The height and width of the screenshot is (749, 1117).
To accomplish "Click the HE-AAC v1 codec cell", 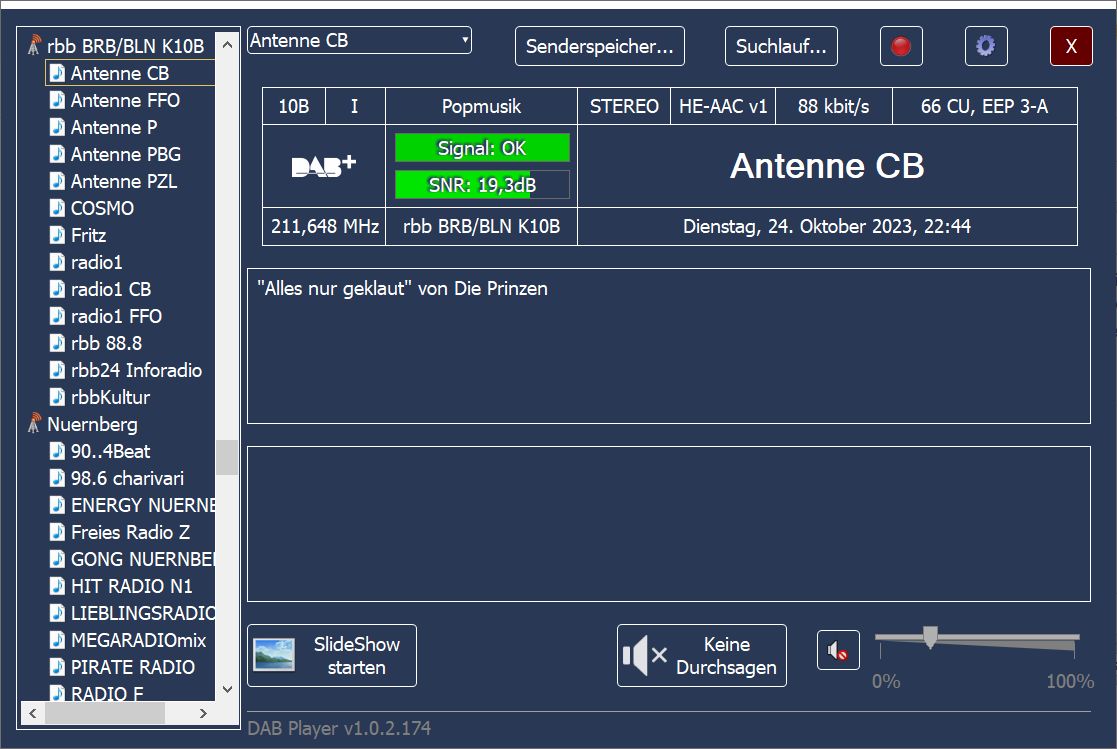I will point(723,106).
